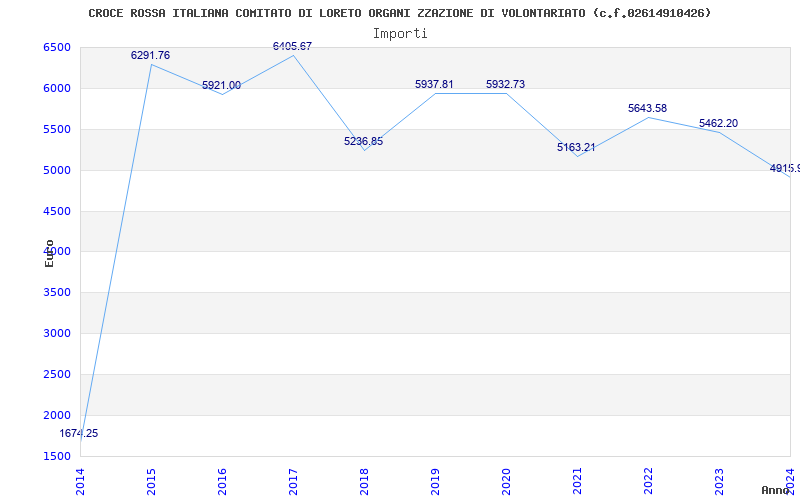Select the 2016 year axis label
This screenshot has width=800, height=500.
point(222,481)
